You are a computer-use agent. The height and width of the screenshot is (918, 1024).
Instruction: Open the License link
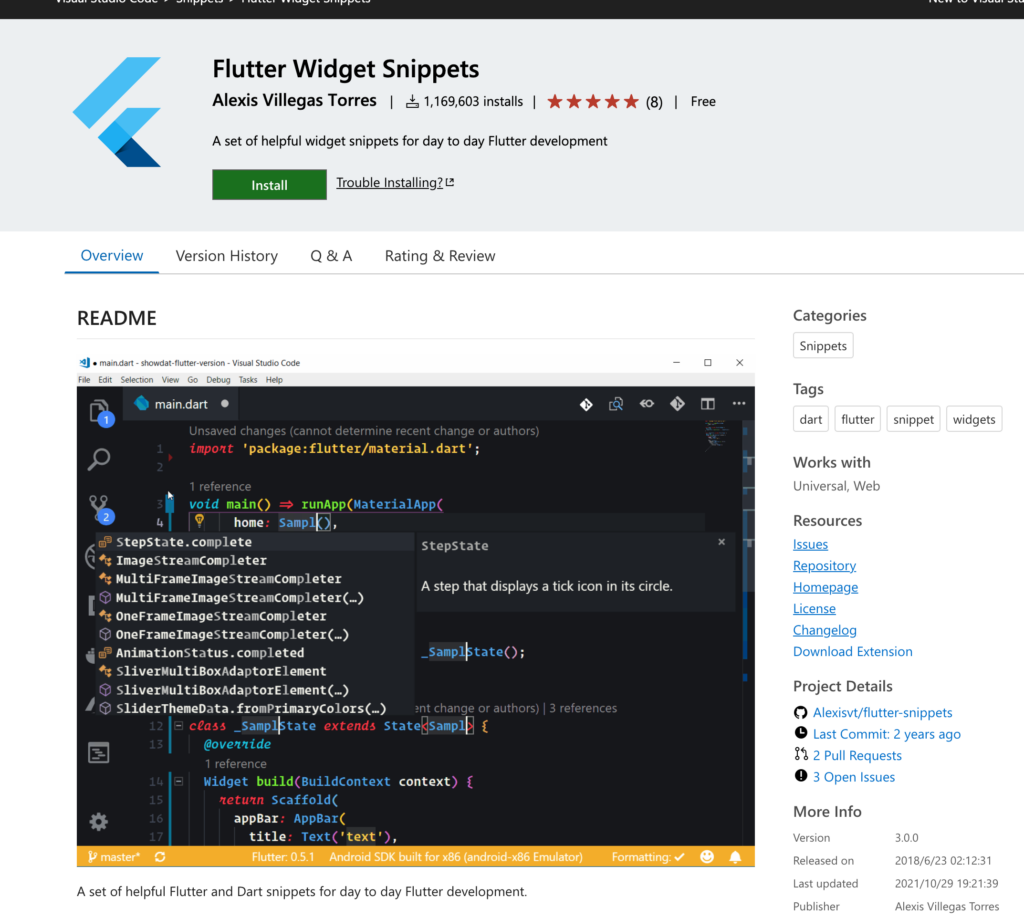tap(814, 609)
